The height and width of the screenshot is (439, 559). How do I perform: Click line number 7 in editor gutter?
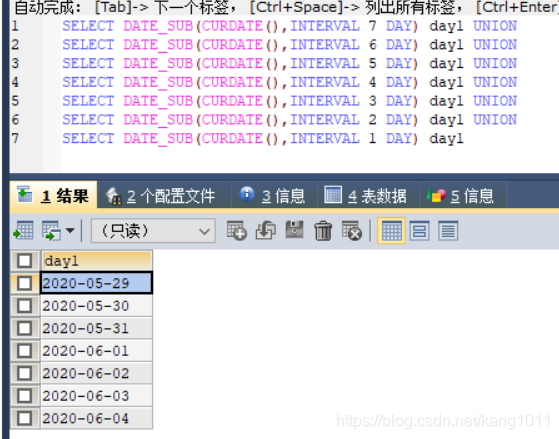(15, 138)
